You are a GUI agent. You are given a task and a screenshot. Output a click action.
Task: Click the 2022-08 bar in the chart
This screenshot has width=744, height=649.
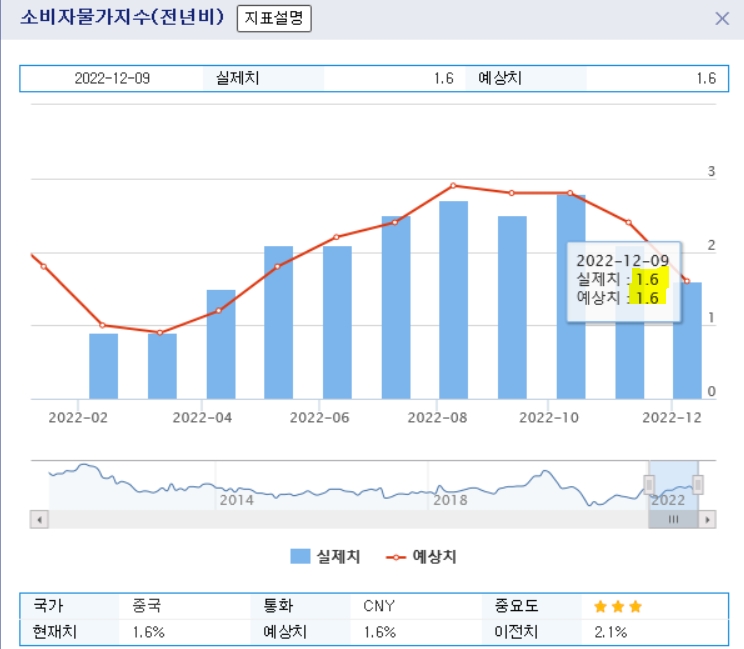point(454,300)
